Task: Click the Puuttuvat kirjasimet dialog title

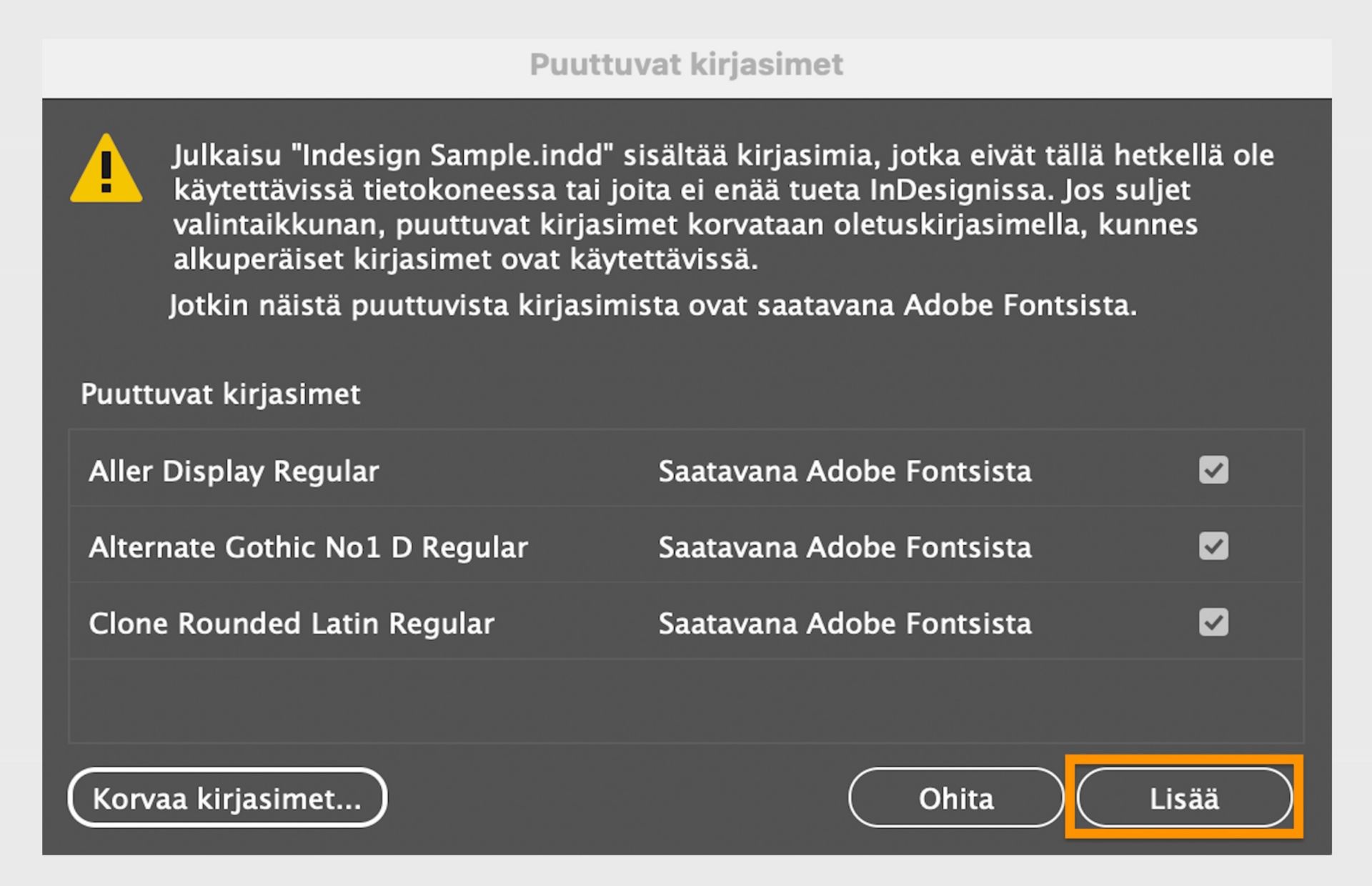Action: pos(685,64)
